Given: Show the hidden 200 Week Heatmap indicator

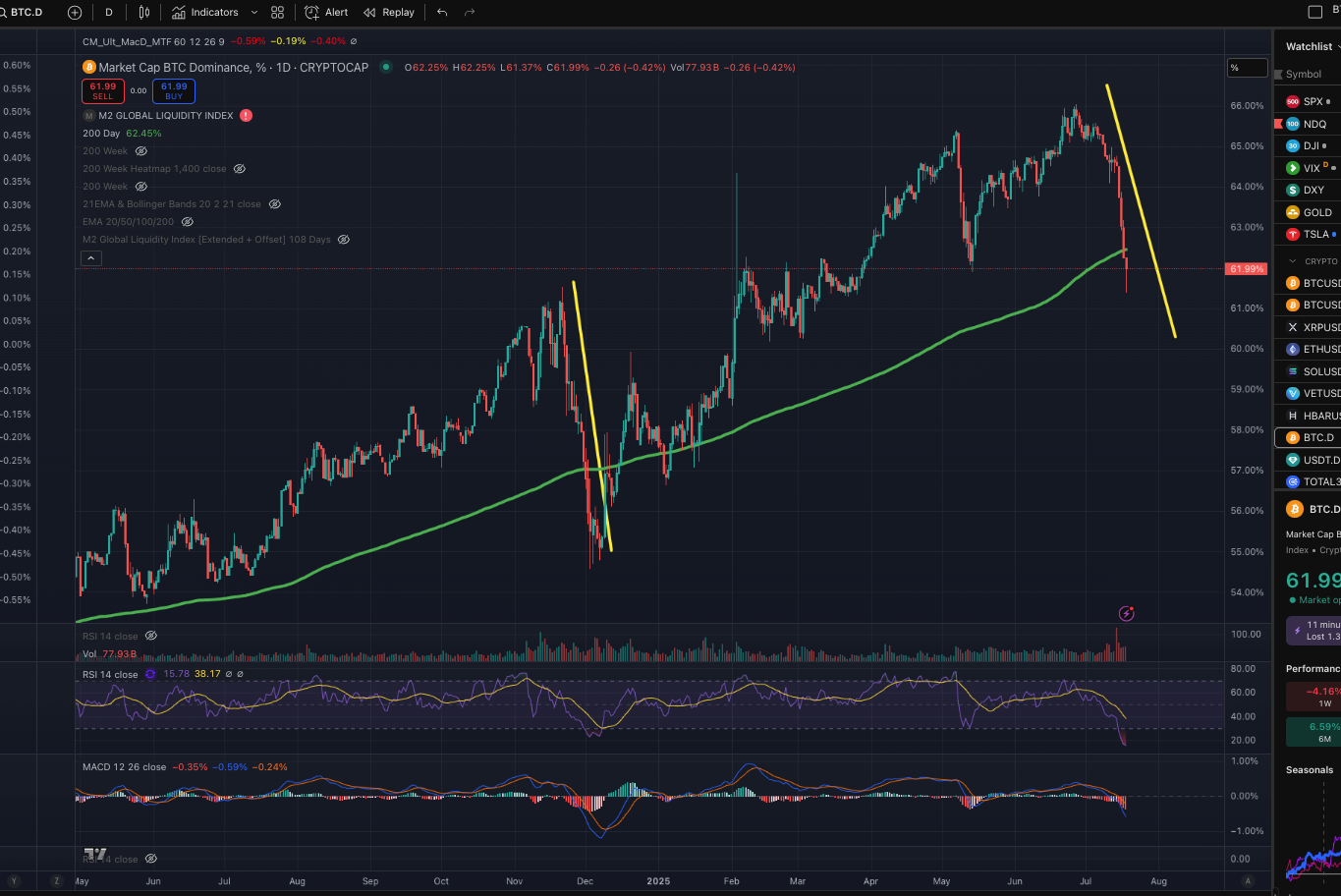Looking at the screenshot, I should click(240, 168).
